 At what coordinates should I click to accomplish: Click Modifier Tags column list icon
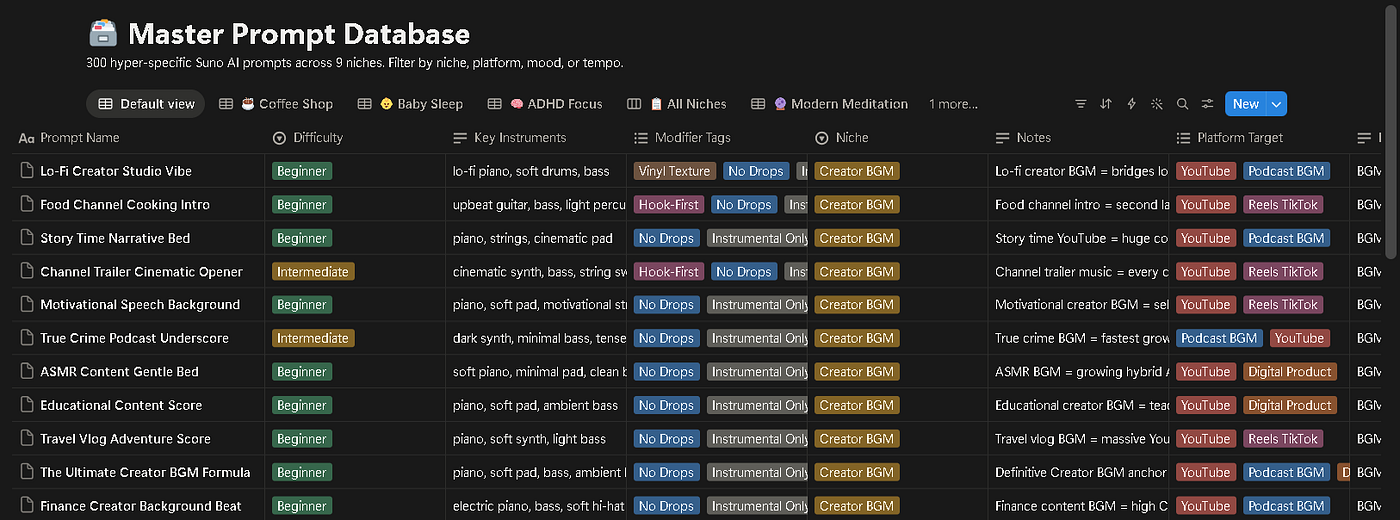click(x=641, y=138)
